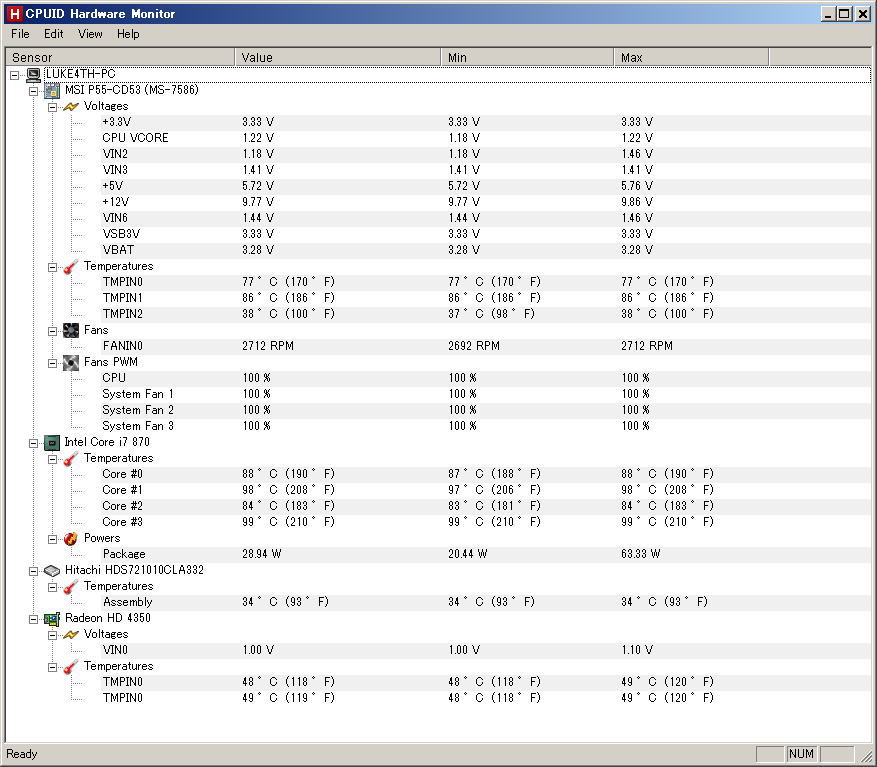877x767 pixels.
Task: Click the motherboard icon beside MSI P55-CD53
Action: pos(52,91)
